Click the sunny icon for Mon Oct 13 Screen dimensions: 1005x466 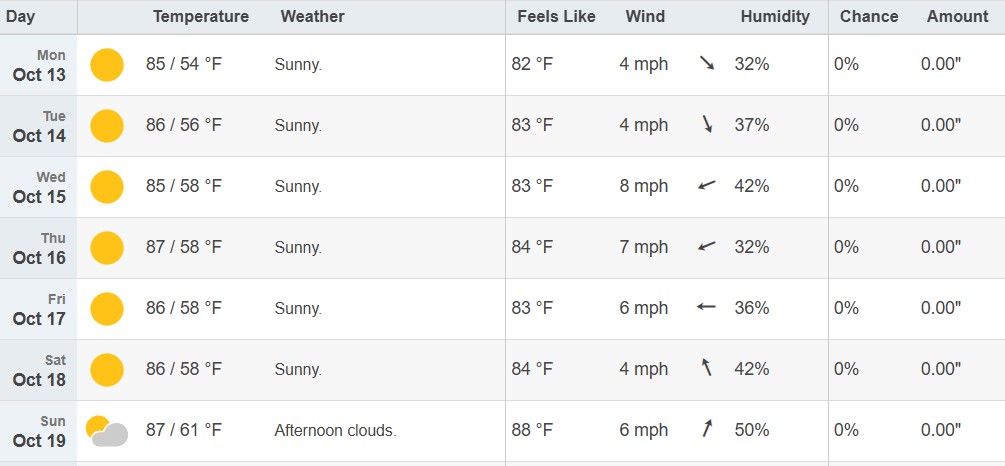[107, 65]
